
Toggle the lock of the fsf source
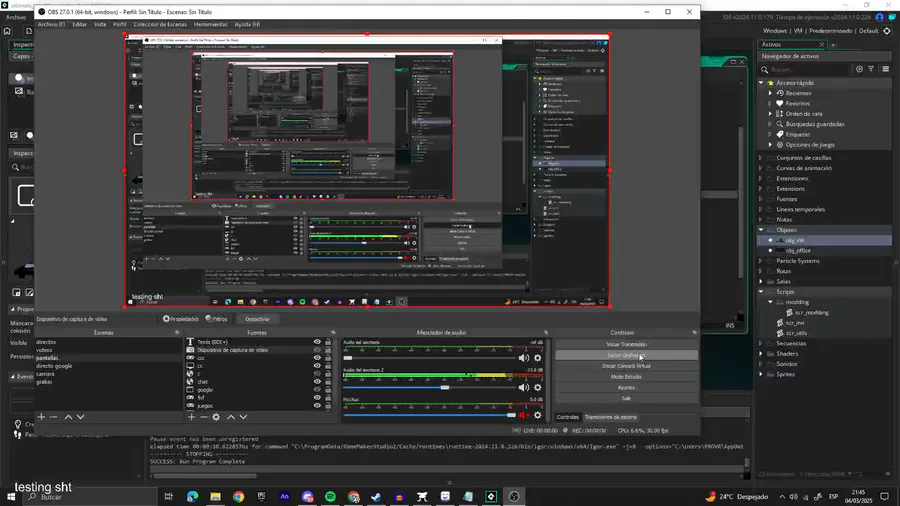coord(328,398)
